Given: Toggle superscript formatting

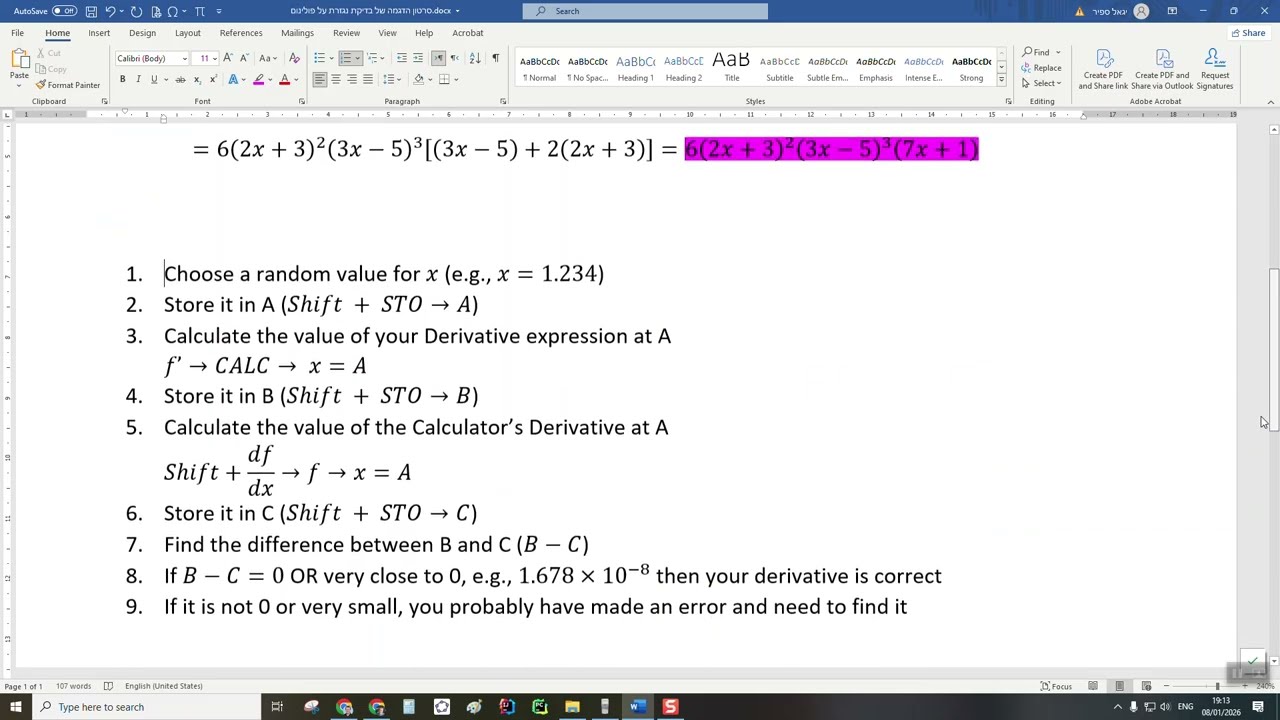Looking at the screenshot, I should 212,79.
